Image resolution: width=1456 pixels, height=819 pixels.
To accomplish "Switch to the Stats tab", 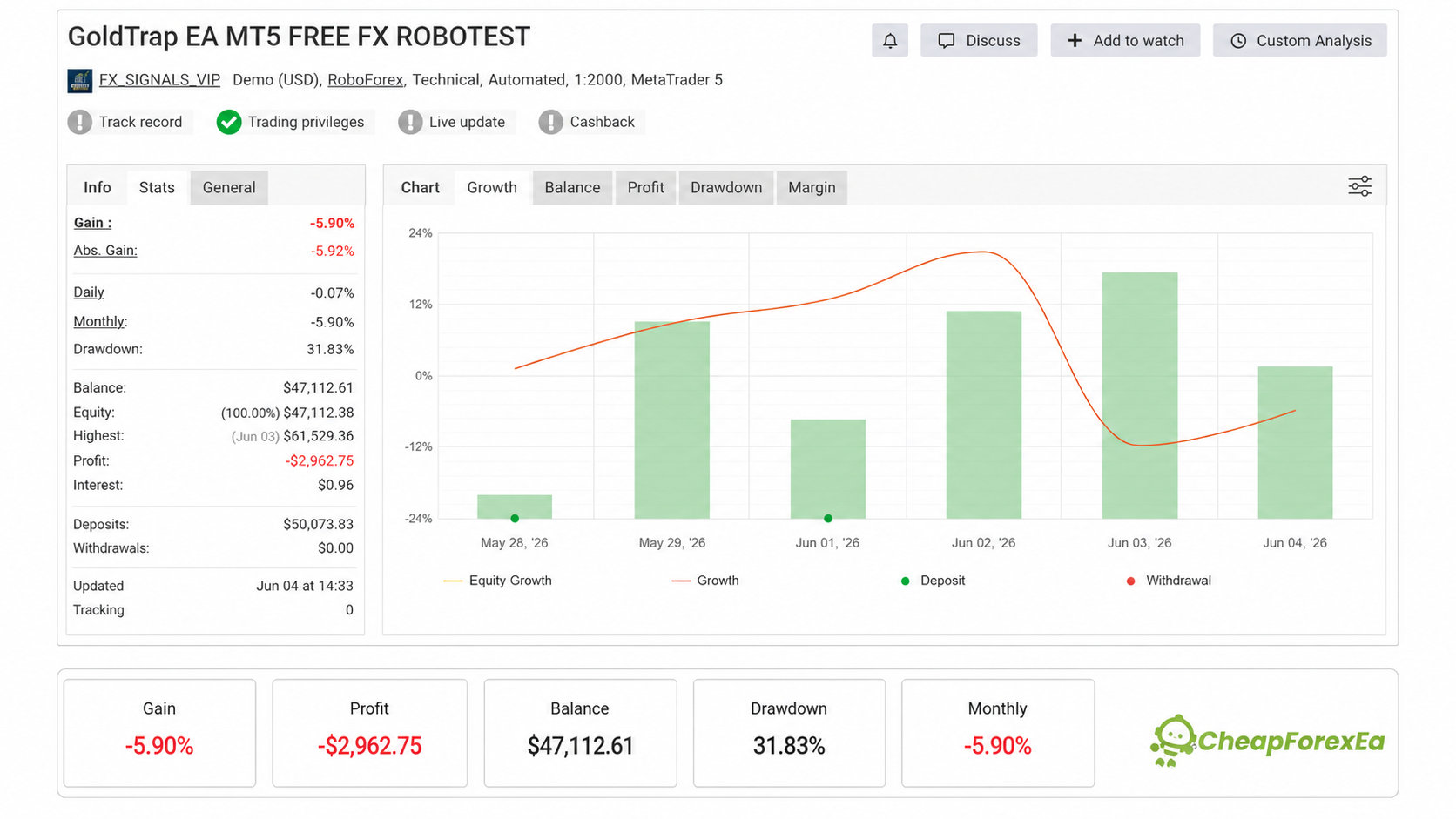I will 157,188.
